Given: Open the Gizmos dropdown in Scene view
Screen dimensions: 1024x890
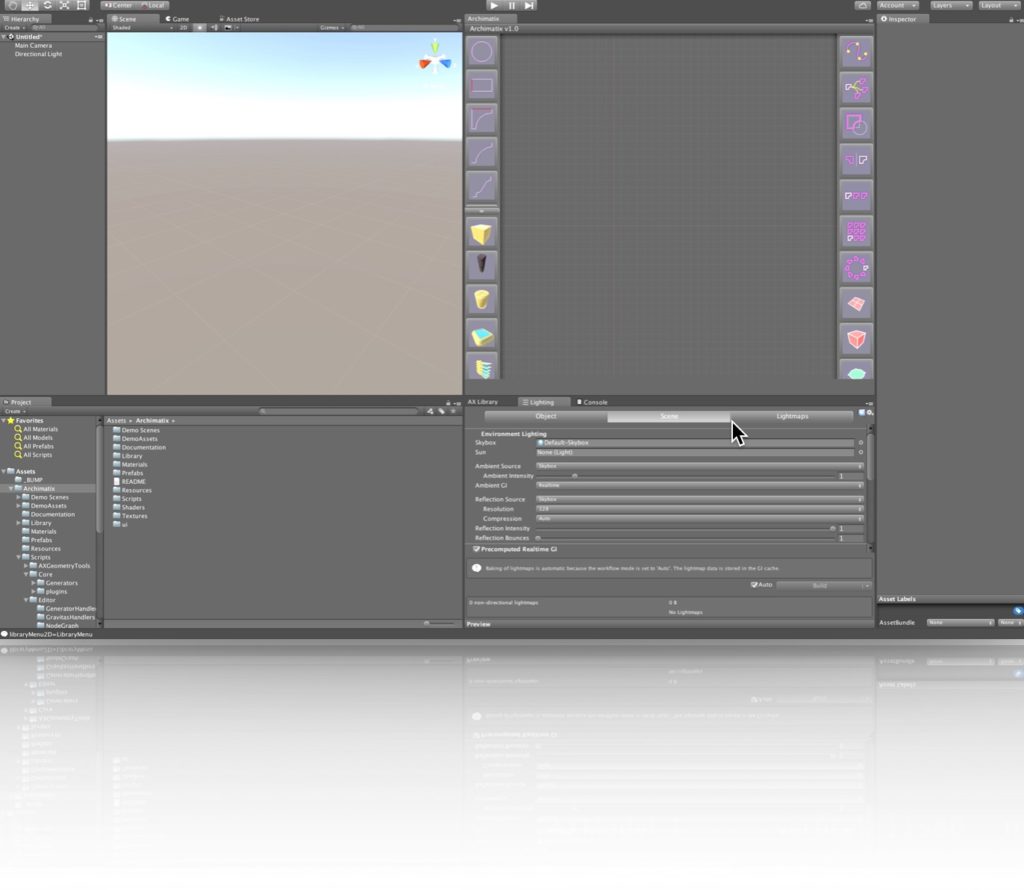Looking at the screenshot, I should tap(332, 28).
